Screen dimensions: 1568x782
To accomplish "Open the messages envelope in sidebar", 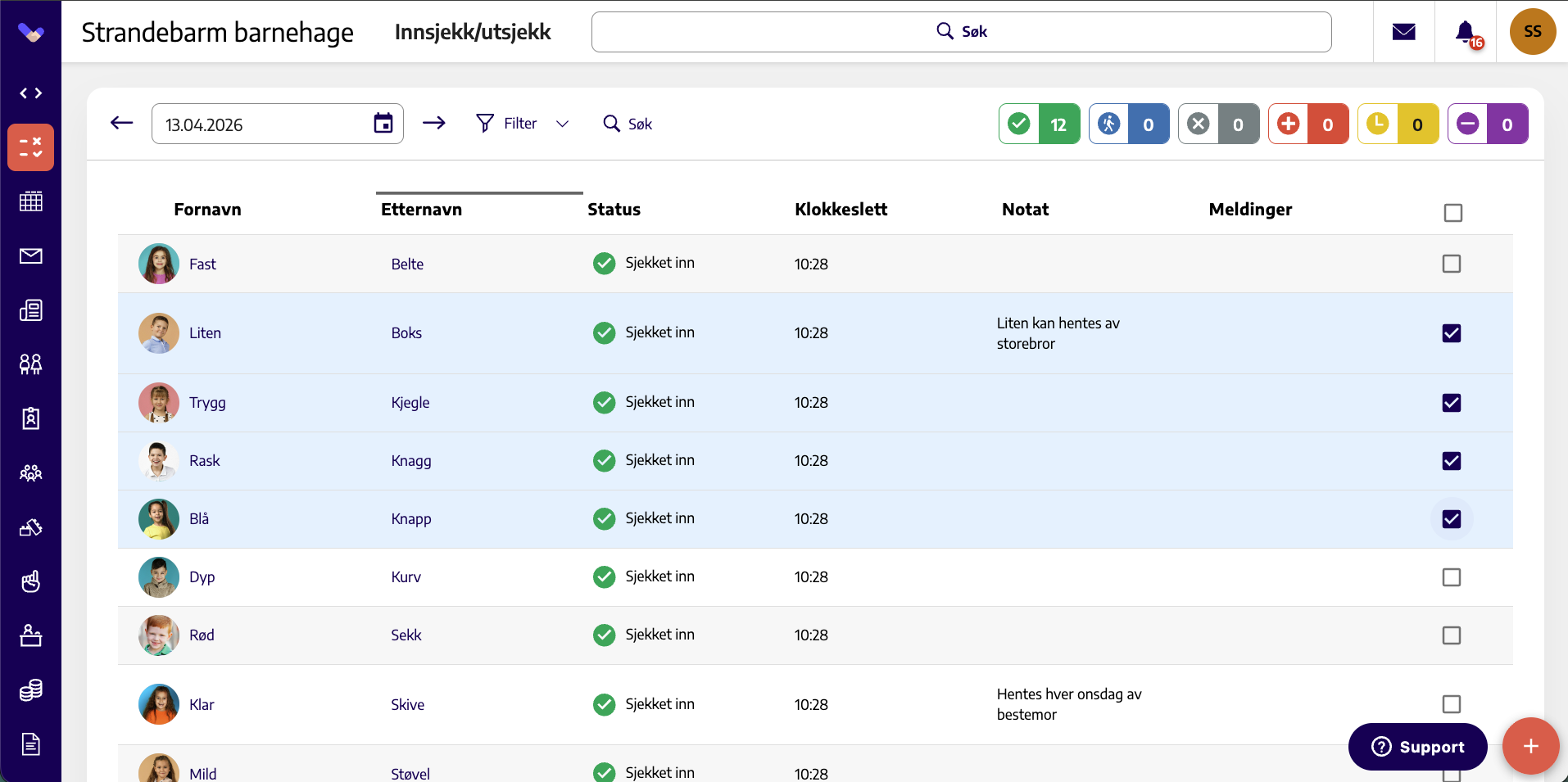I will [x=30, y=256].
